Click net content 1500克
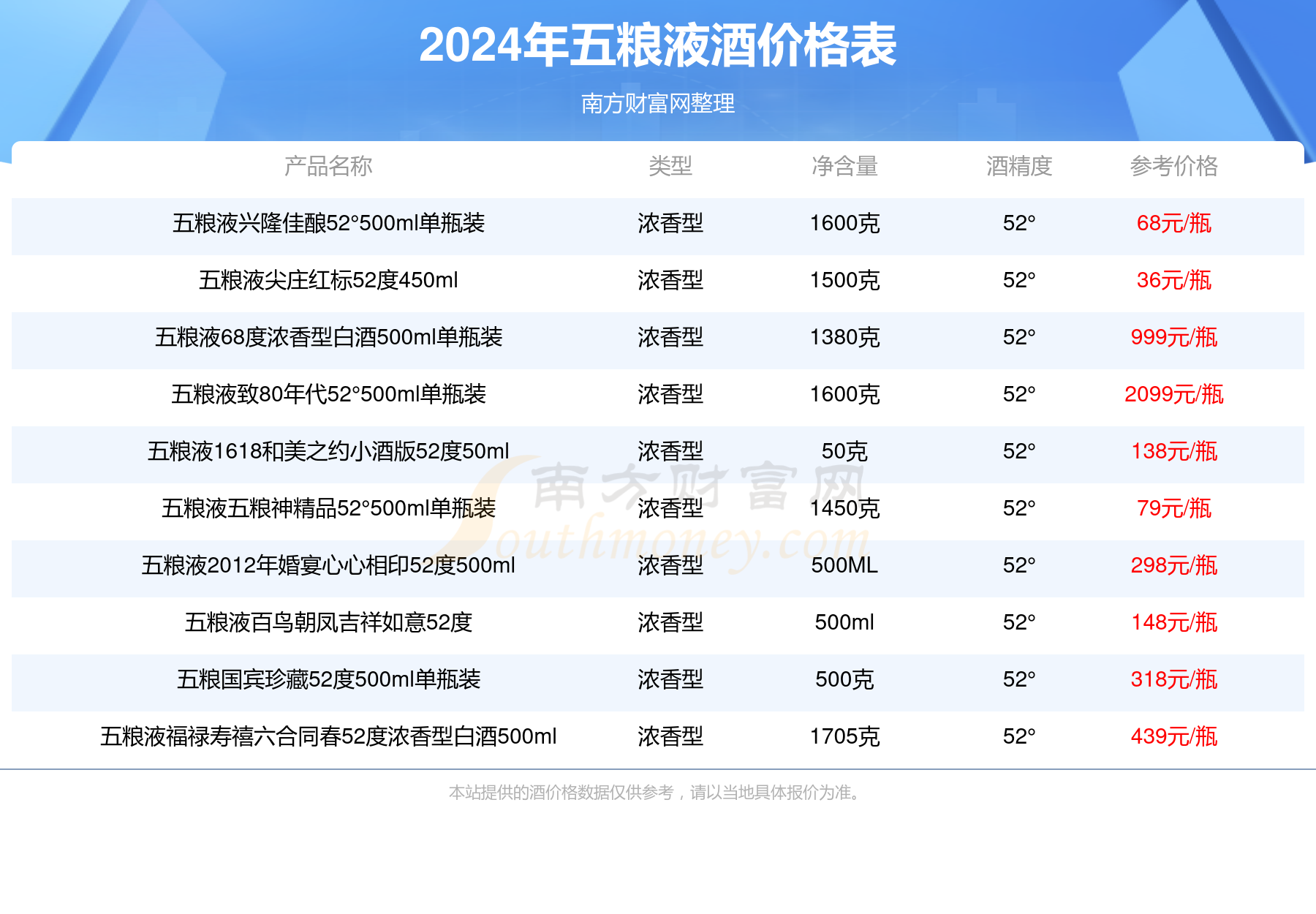This screenshot has width=1316, height=914. 844,280
